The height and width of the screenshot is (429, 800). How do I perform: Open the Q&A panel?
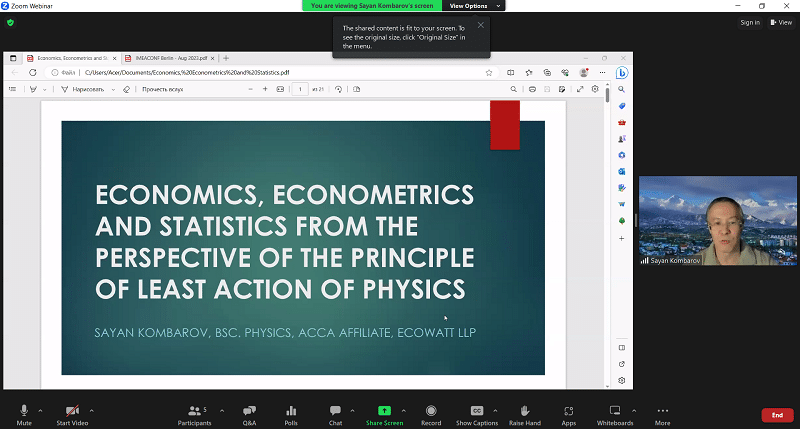[x=249, y=414]
